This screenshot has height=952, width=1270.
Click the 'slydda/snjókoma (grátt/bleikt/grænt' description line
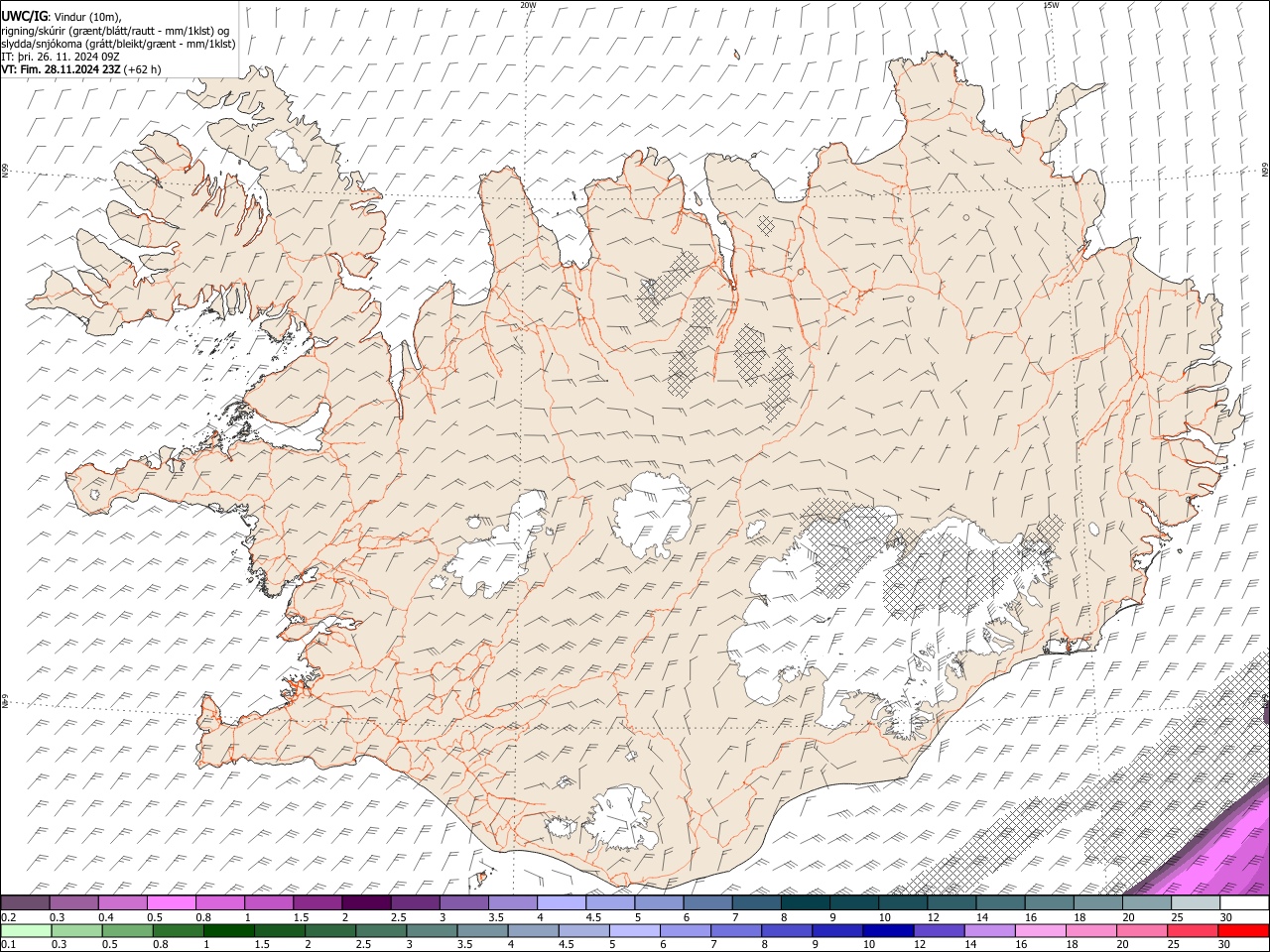click(118, 44)
